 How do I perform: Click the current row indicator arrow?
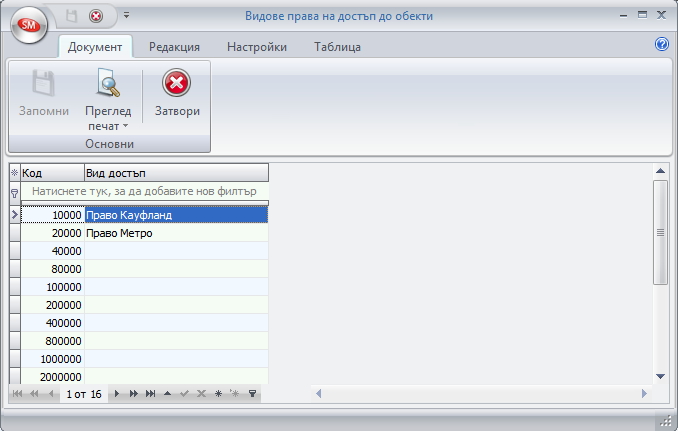tap(15, 214)
